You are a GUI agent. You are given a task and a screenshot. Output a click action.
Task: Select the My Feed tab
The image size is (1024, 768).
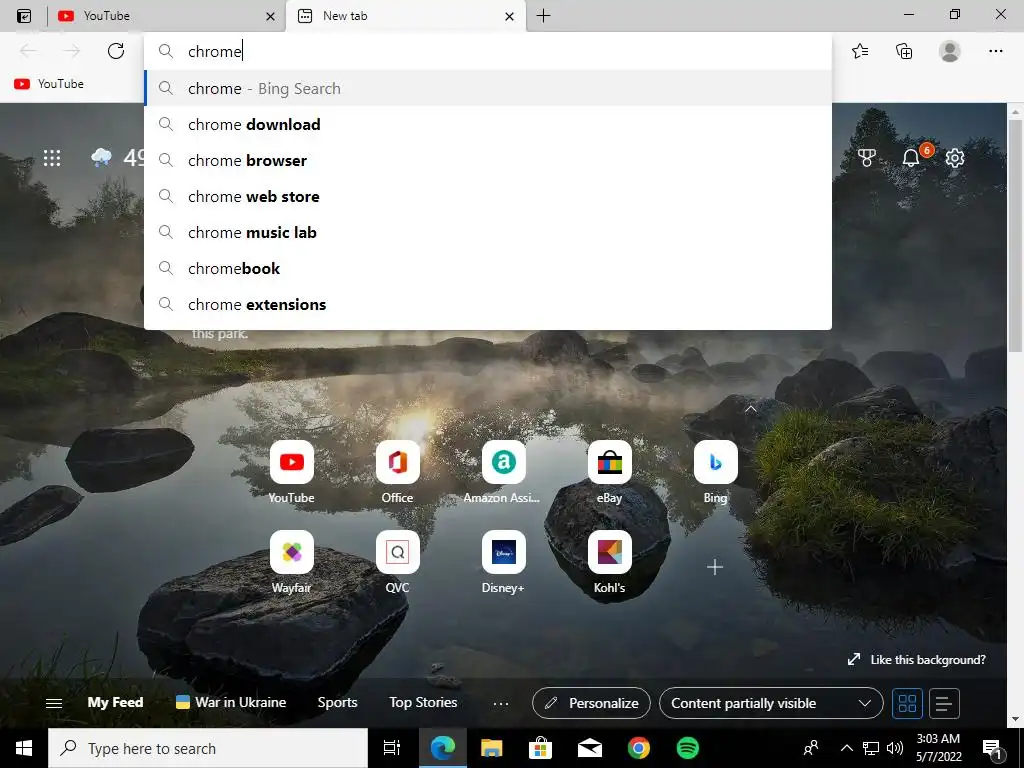click(x=115, y=703)
